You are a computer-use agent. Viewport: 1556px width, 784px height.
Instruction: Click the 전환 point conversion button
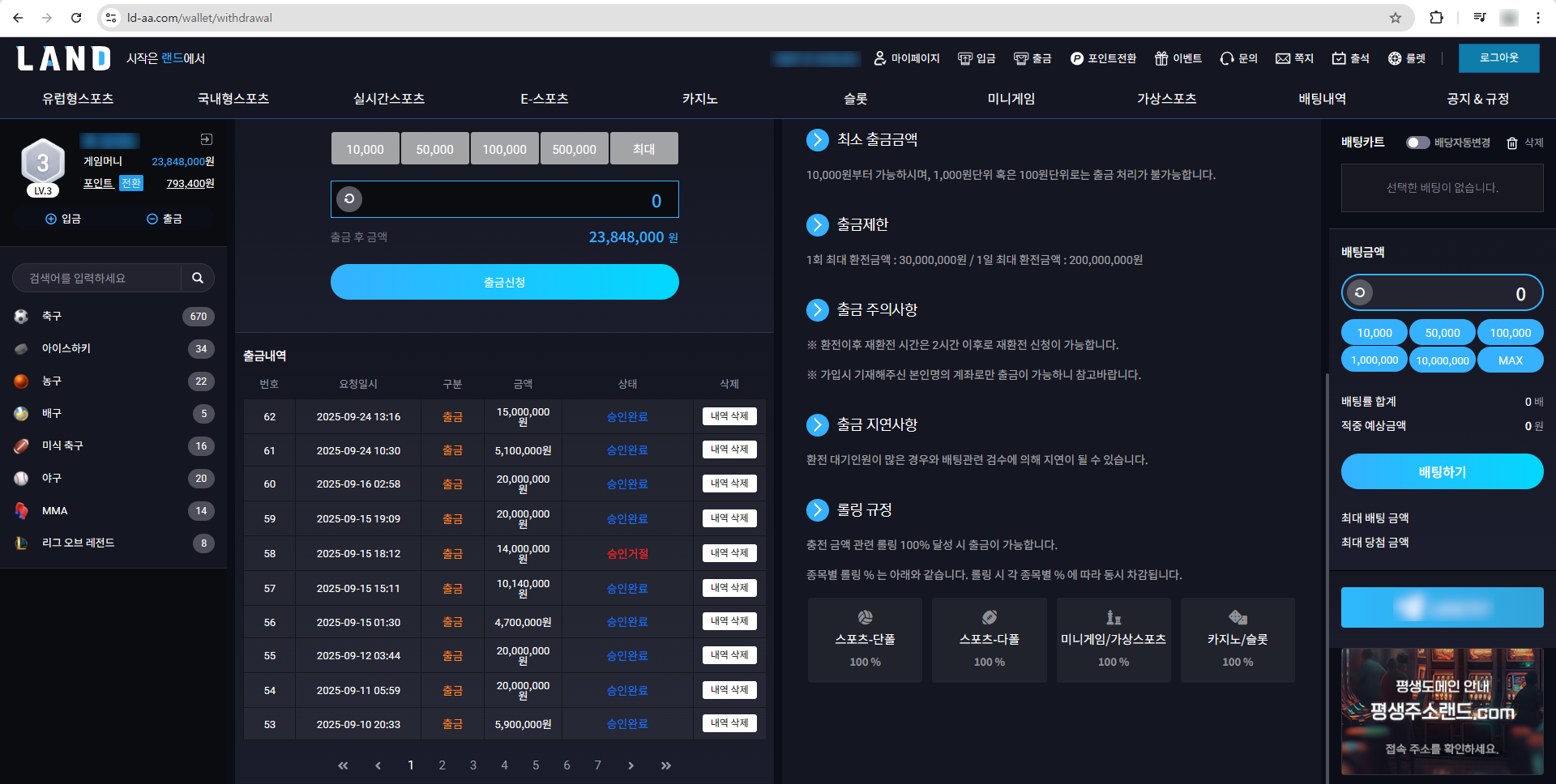[131, 183]
